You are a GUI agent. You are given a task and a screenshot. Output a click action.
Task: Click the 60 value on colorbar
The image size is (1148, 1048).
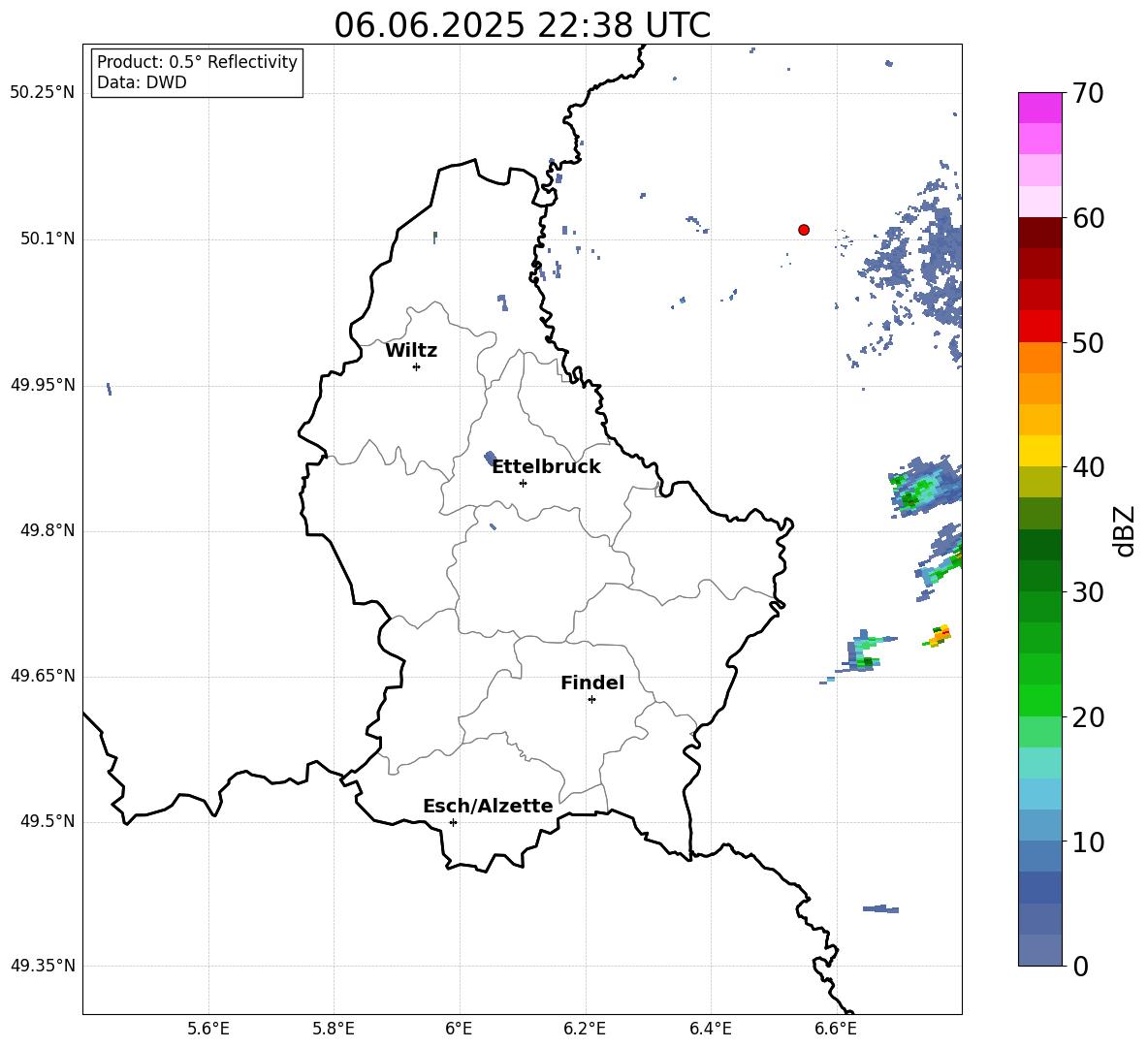click(1088, 218)
